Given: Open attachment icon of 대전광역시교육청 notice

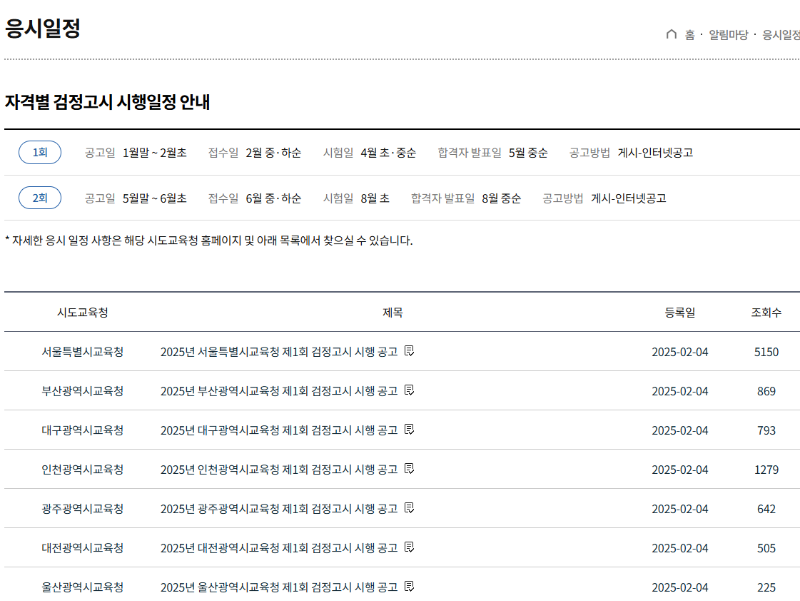Looking at the screenshot, I should coord(409,547).
